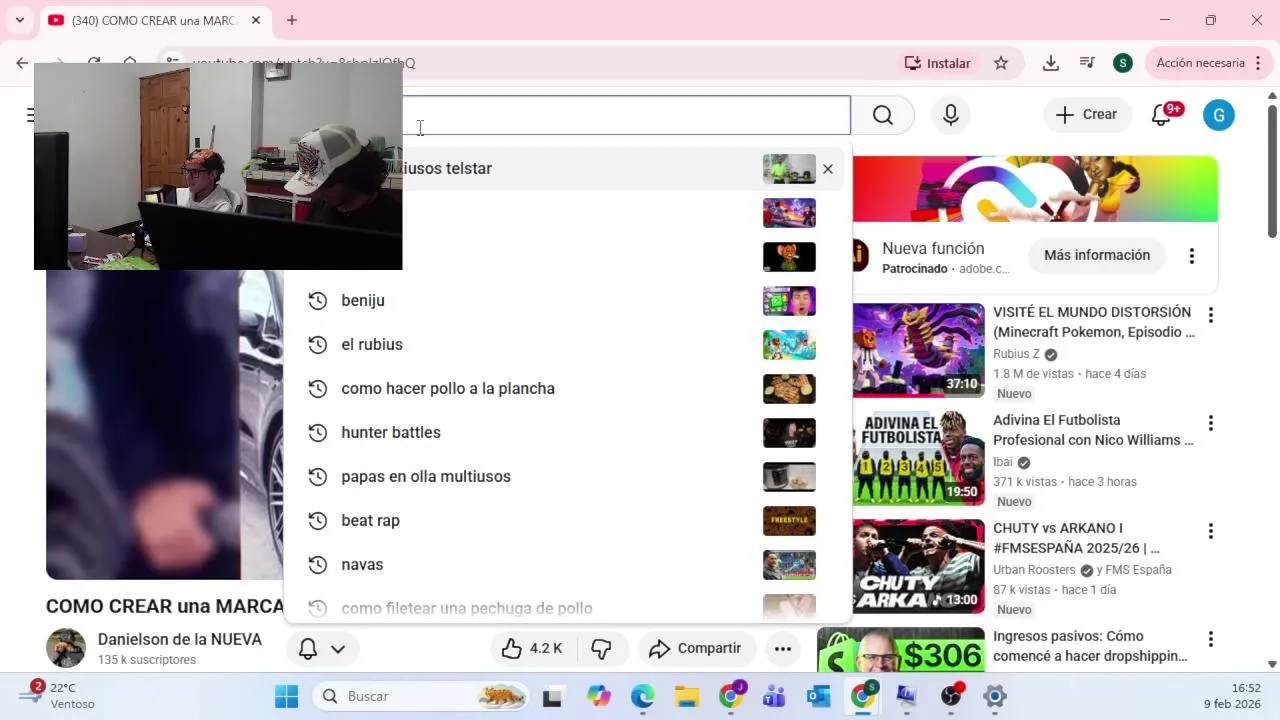Open more actions three-dot button under video
Viewport: 1280px width, 720px height.
(x=783, y=649)
